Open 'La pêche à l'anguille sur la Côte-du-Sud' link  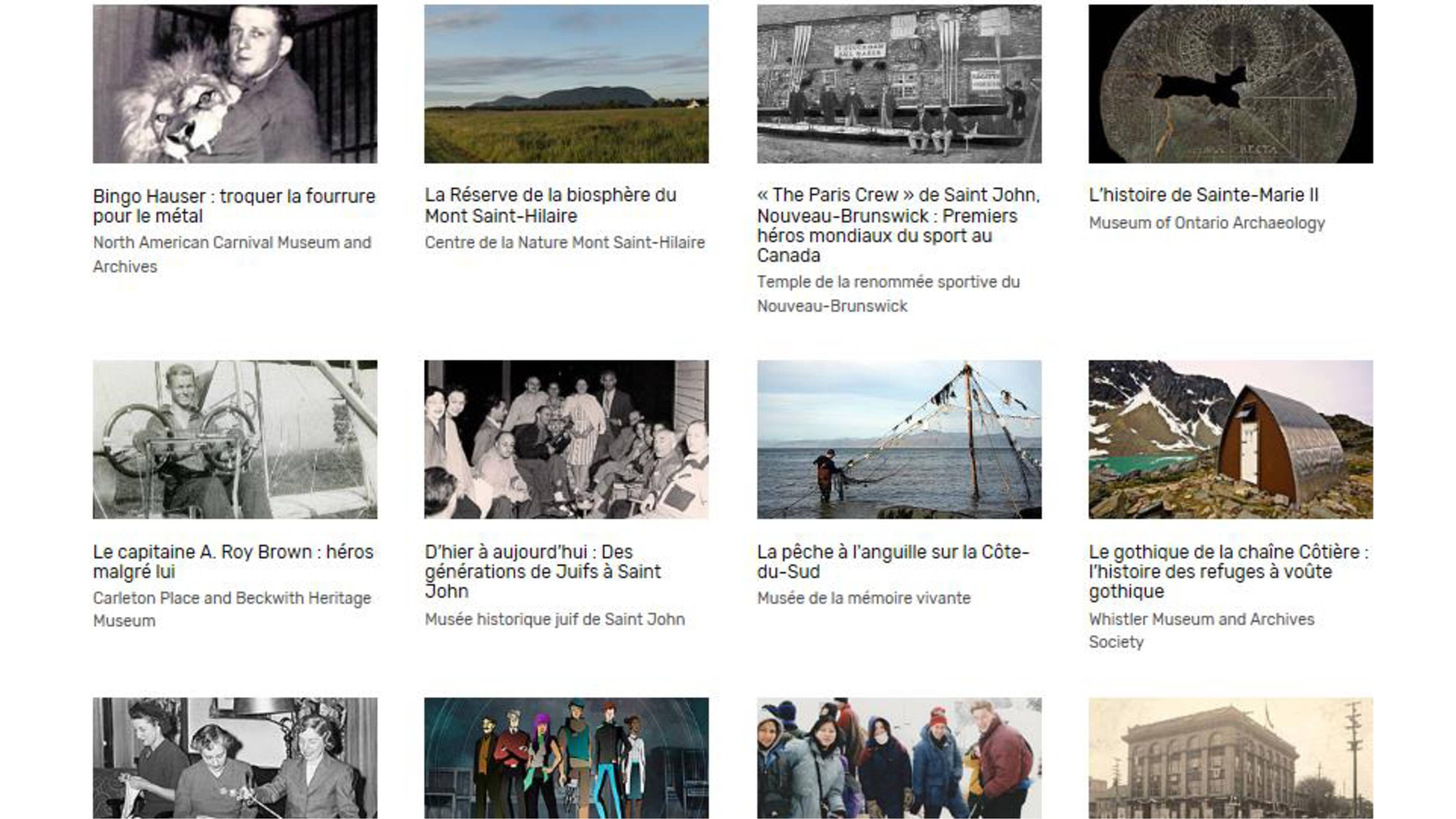click(893, 561)
